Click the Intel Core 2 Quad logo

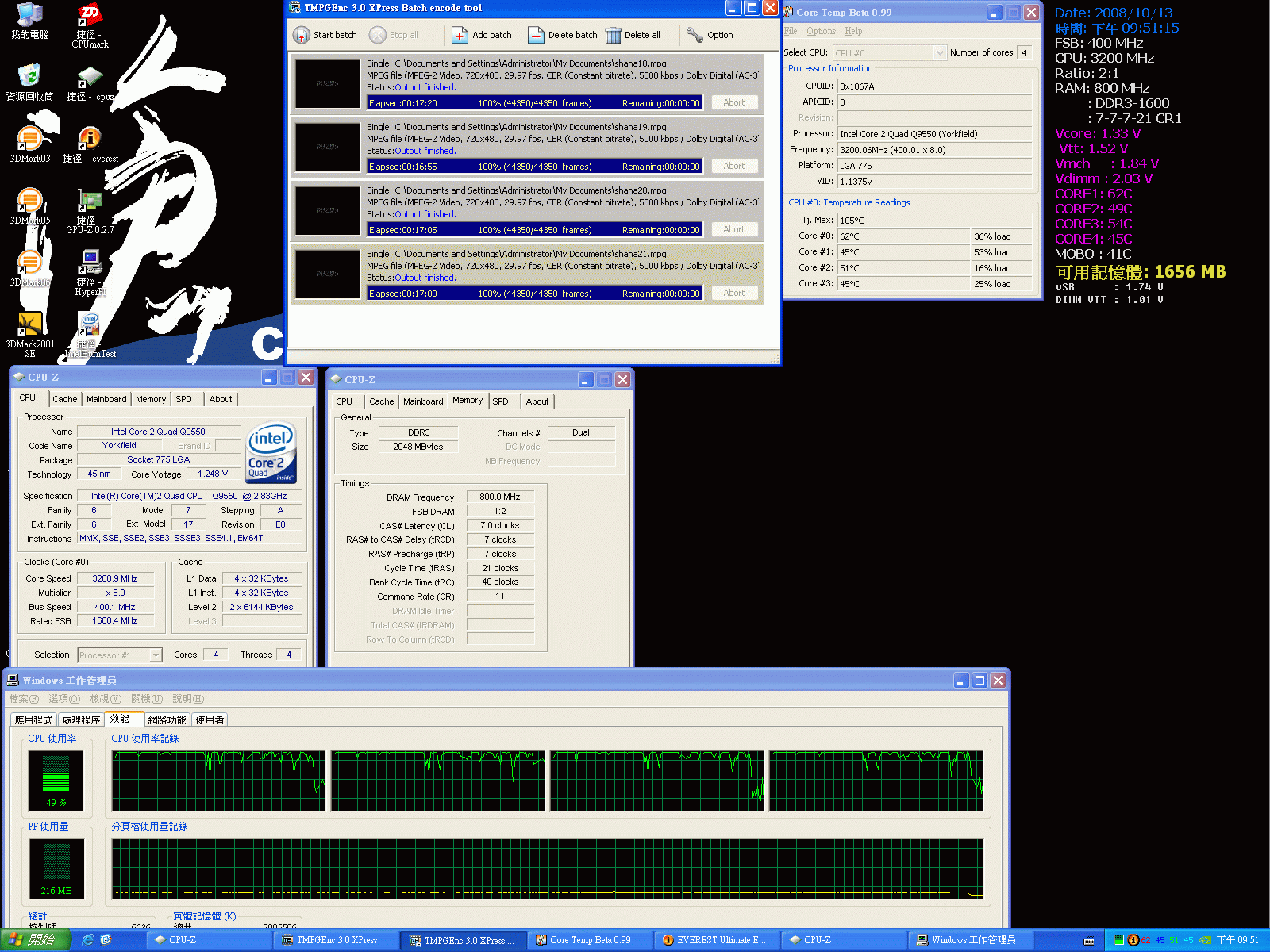click(271, 452)
